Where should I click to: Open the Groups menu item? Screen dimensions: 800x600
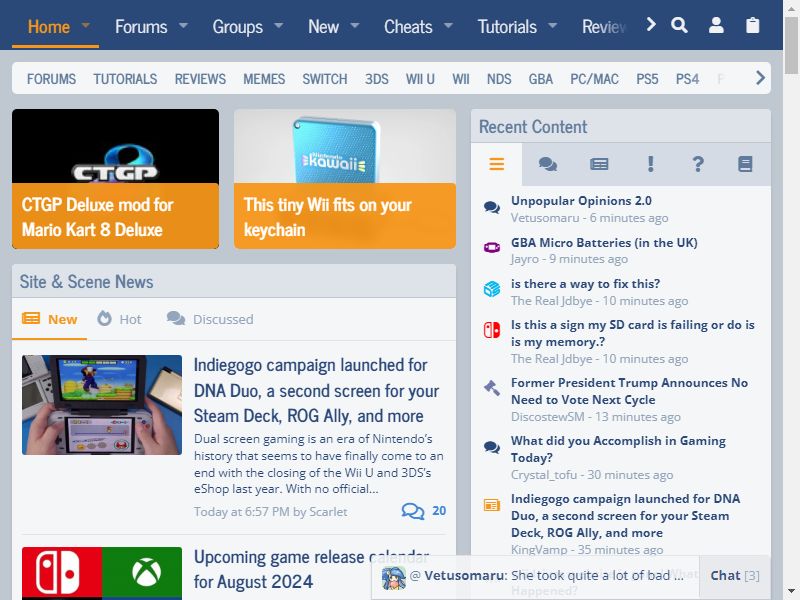[x=237, y=27]
